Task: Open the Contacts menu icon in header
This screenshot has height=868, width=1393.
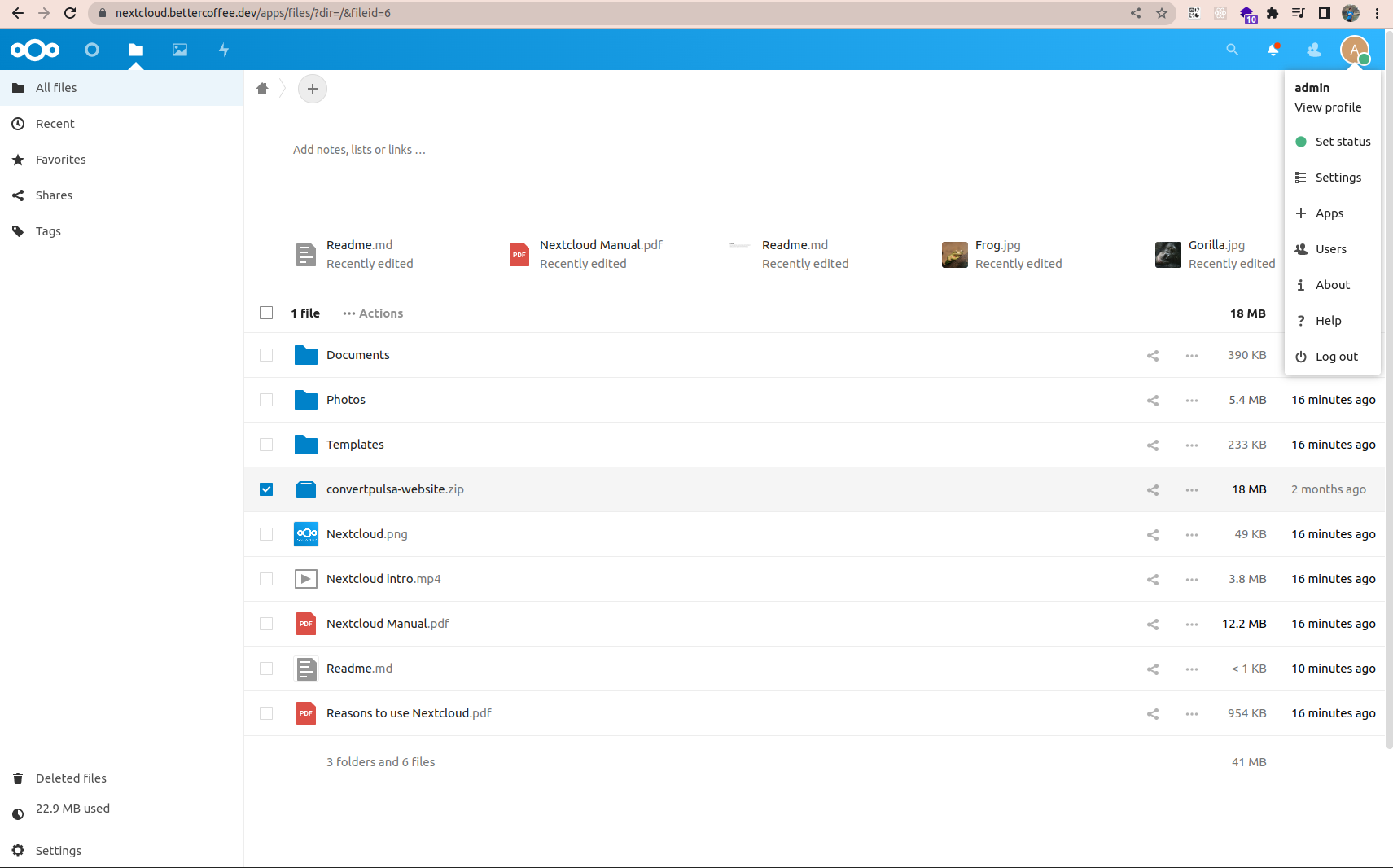Action: click(x=1312, y=50)
